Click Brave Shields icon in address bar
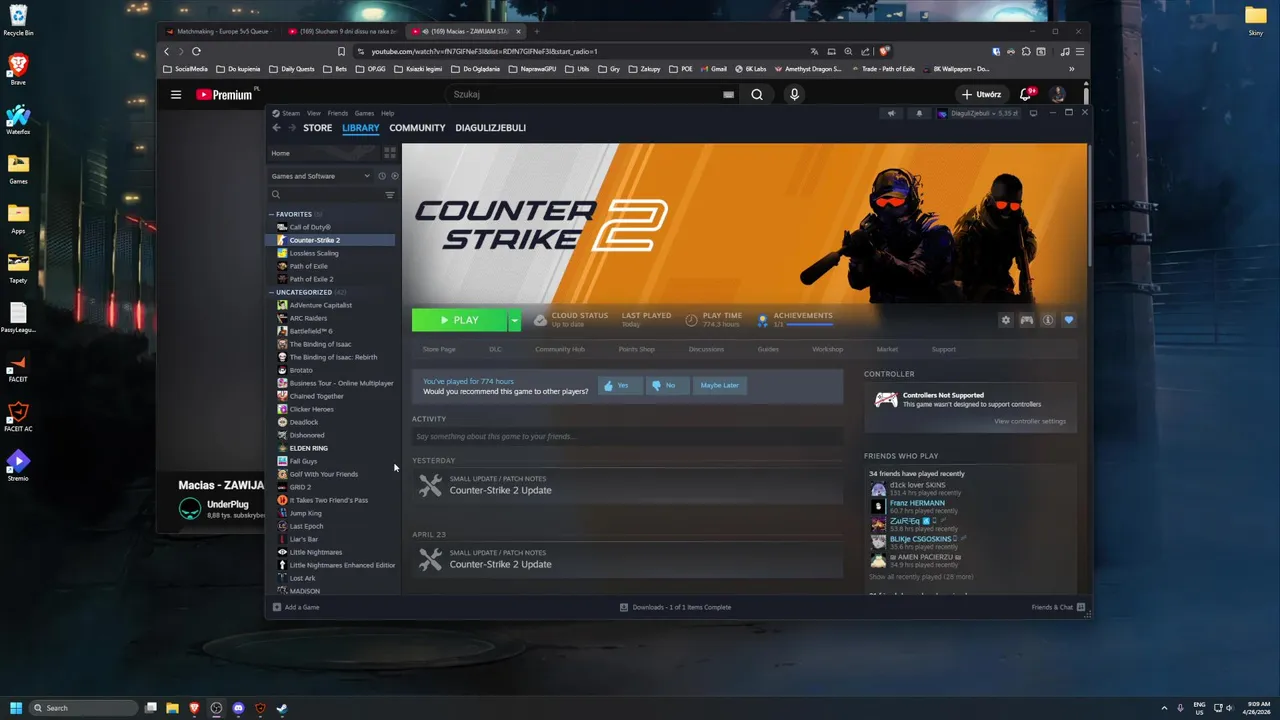 click(884, 51)
